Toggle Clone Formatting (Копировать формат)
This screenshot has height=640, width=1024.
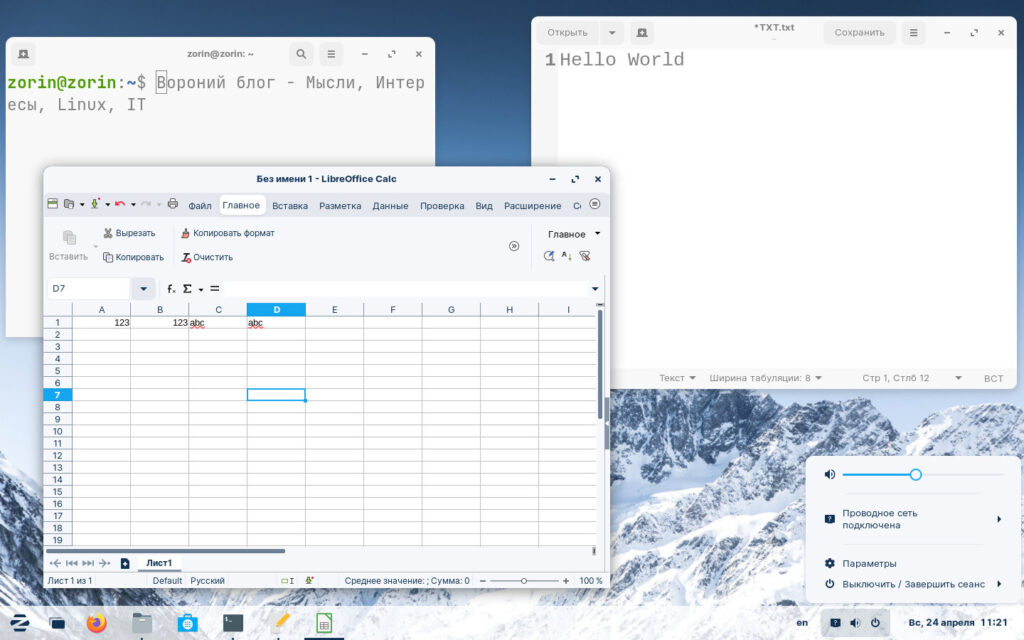185,233
